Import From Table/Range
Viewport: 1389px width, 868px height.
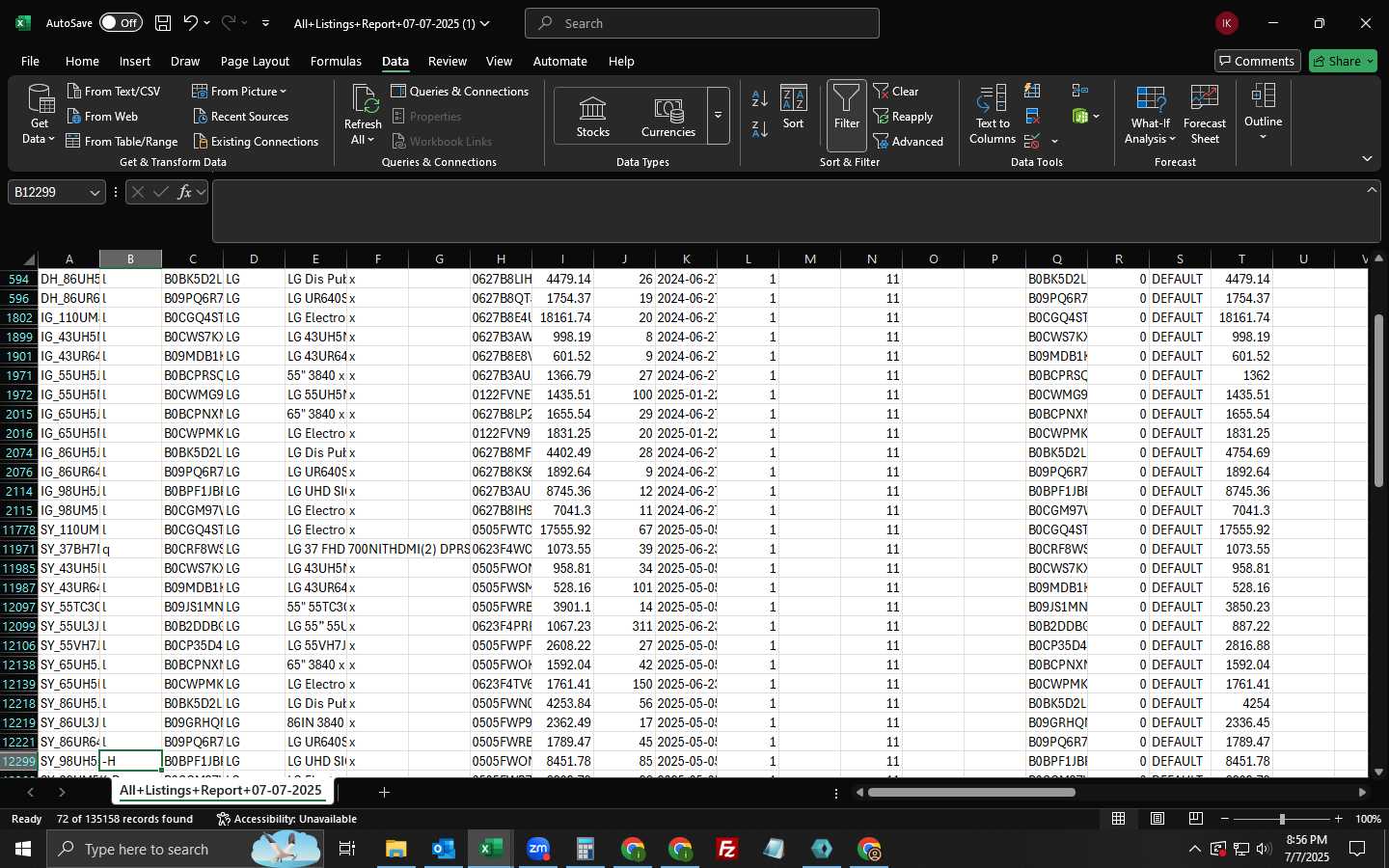pos(122,141)
